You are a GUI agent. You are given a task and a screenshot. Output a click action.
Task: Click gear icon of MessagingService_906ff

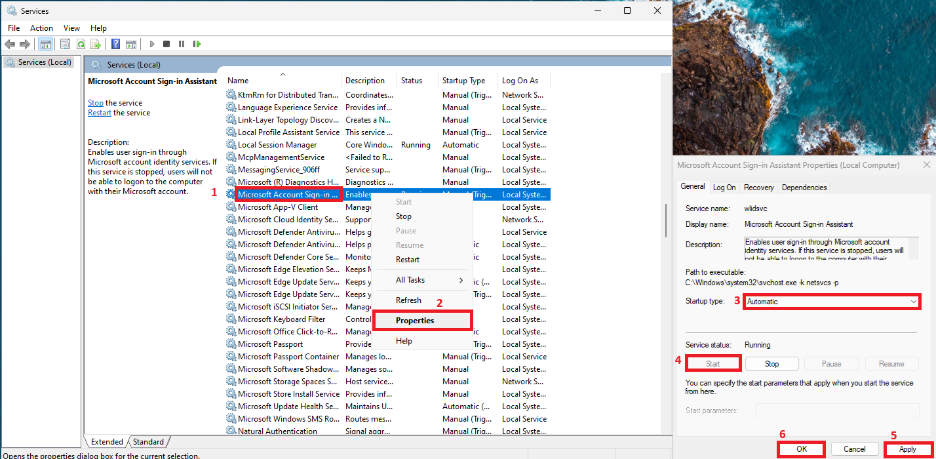click(x=230, y=170)
